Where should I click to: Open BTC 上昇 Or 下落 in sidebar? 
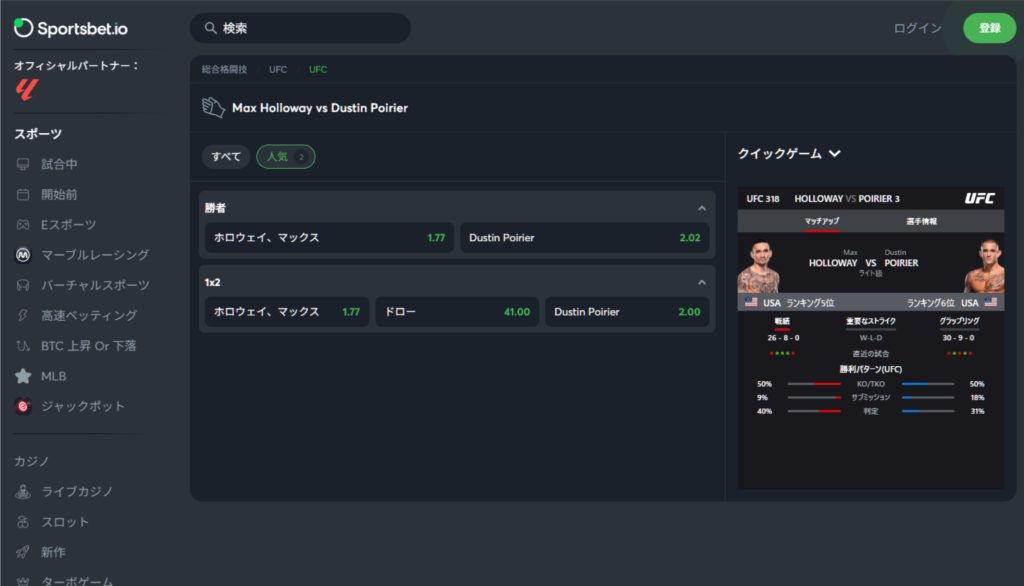pos(89,346)
